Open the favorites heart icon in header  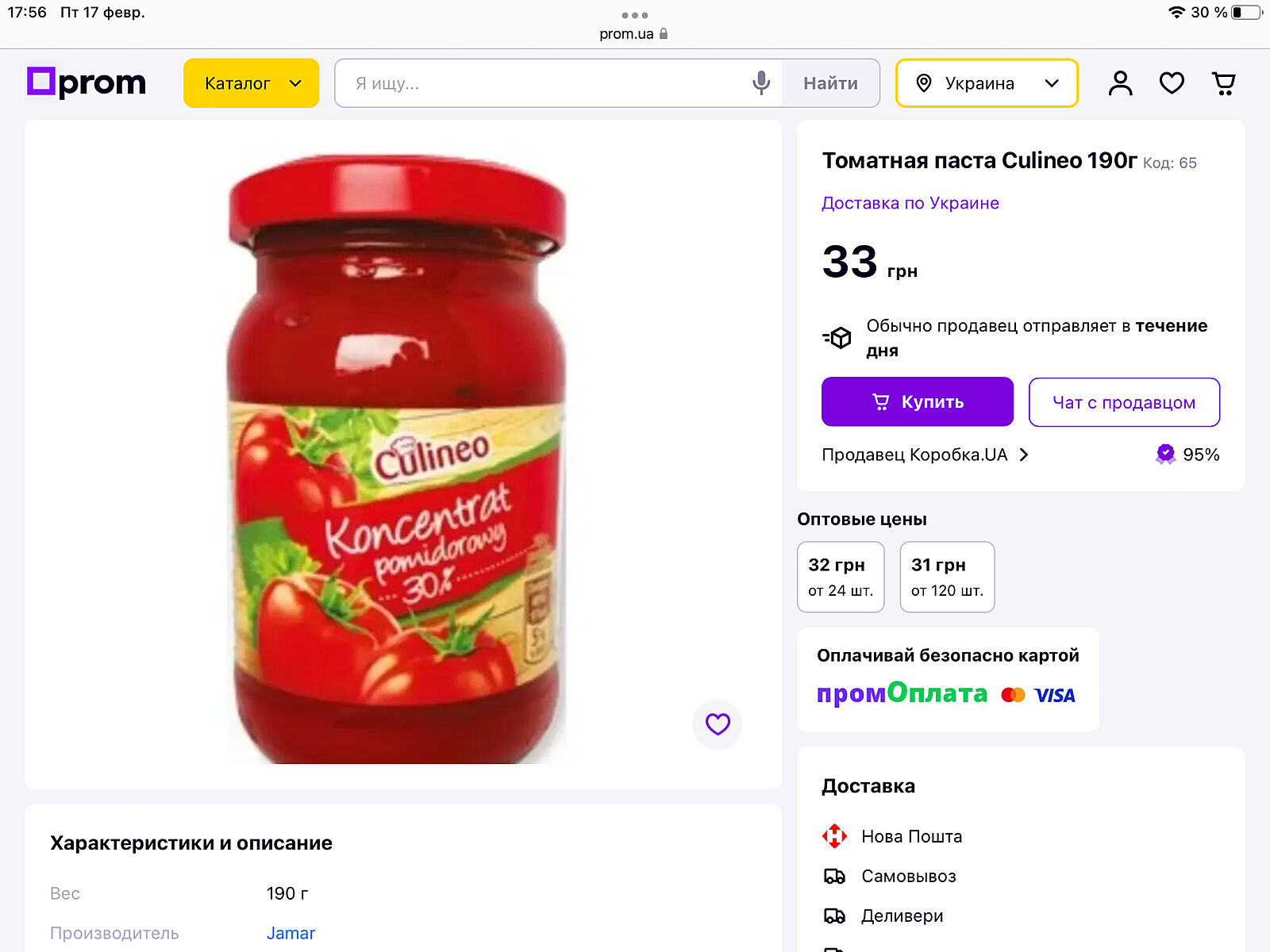1172,83
